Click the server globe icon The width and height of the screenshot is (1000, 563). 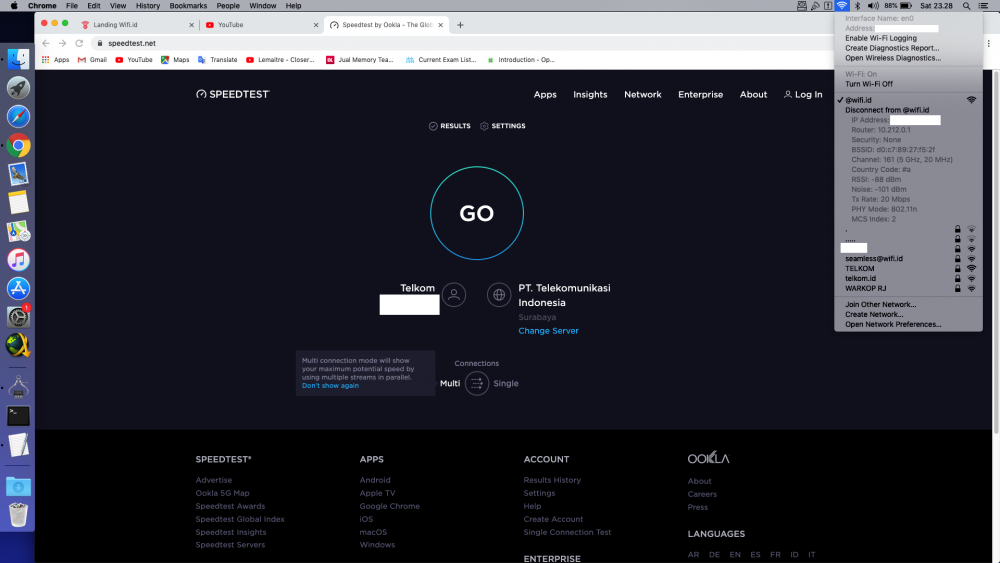(x=499, y=295)
